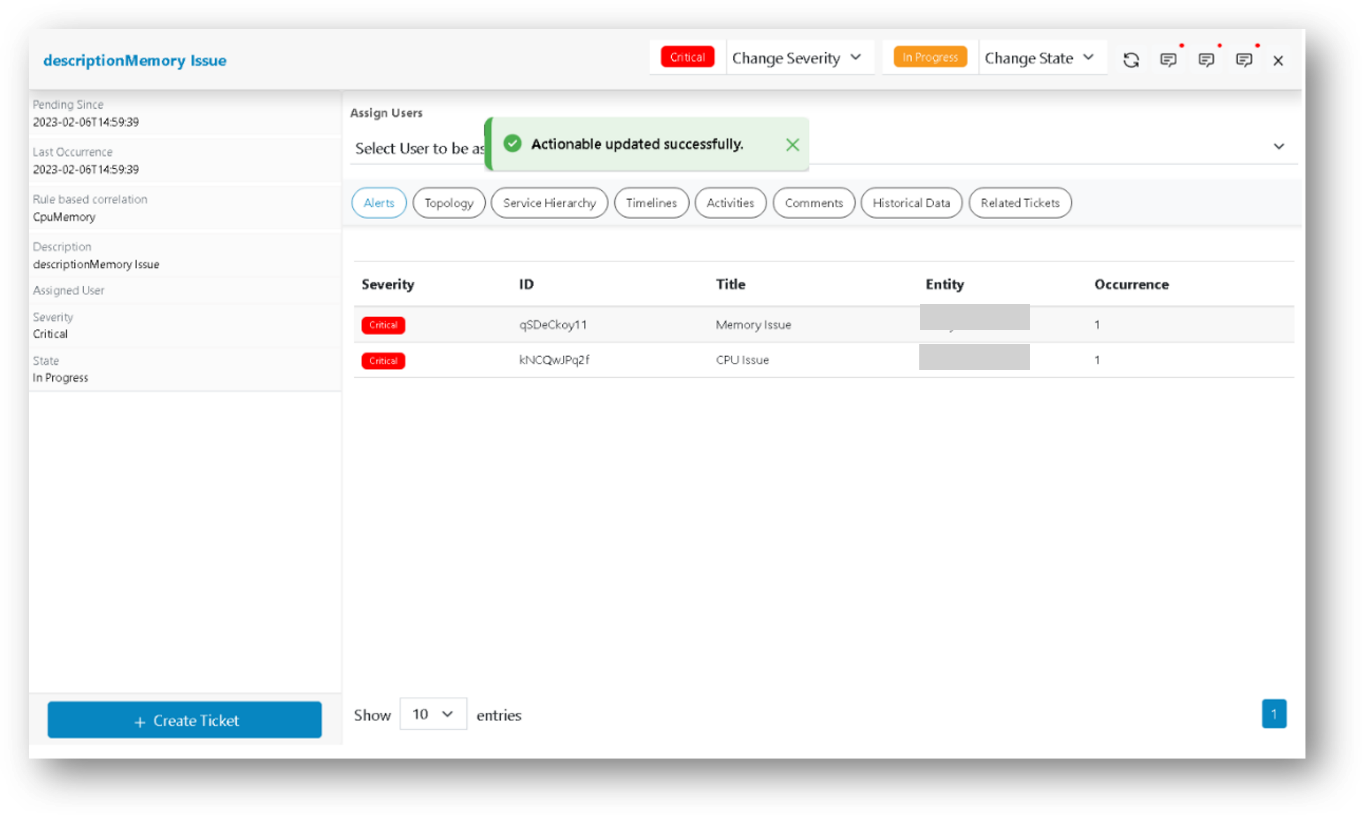This screenshot has height=817, width=1364.
Task: Click the descriptionMemory Issue panel title
Action: coord(135,60)
